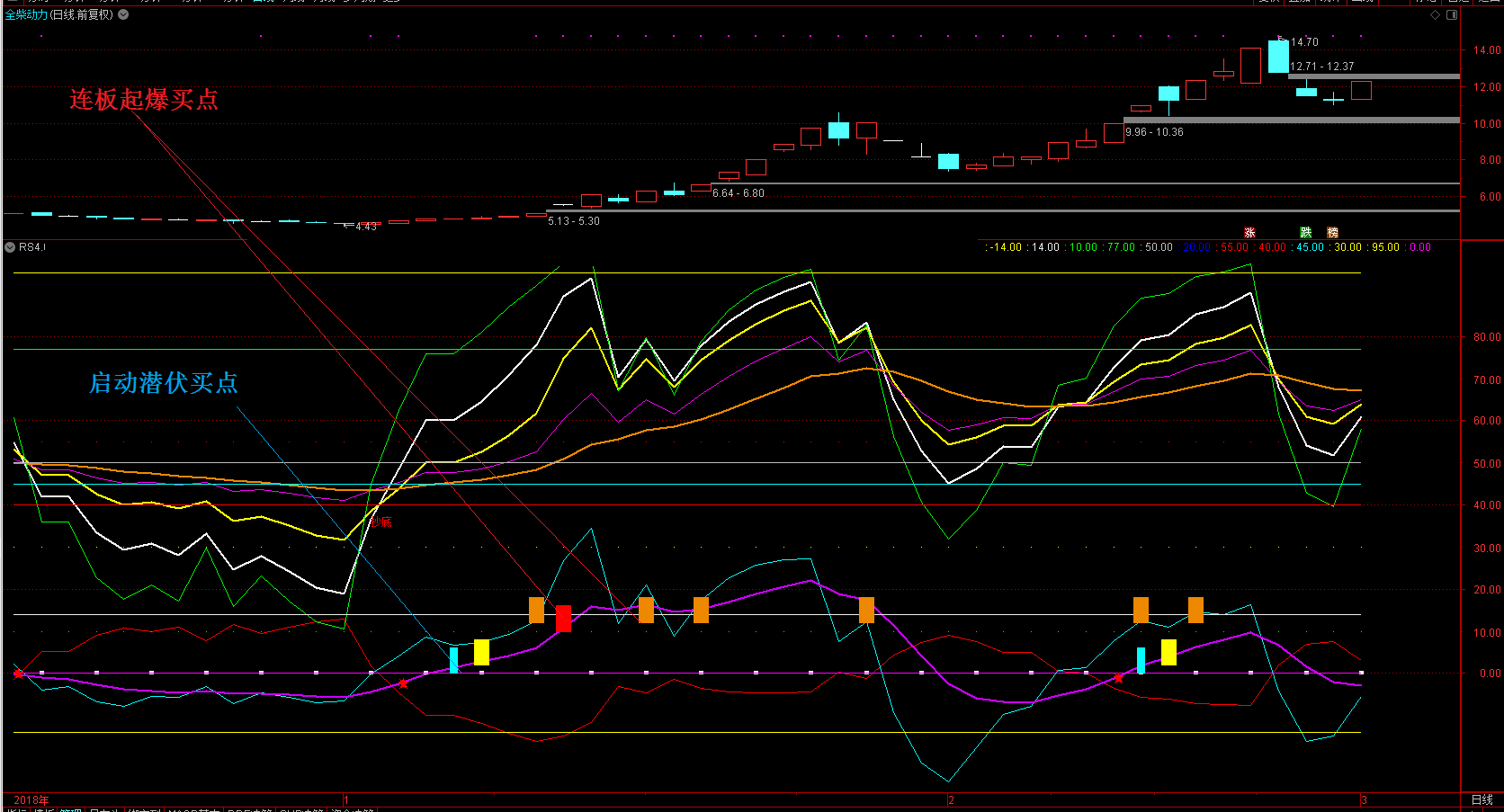Click the red 涨 ranking marker
This screenshot has height=812, width=1504.
click(1249, 233)
